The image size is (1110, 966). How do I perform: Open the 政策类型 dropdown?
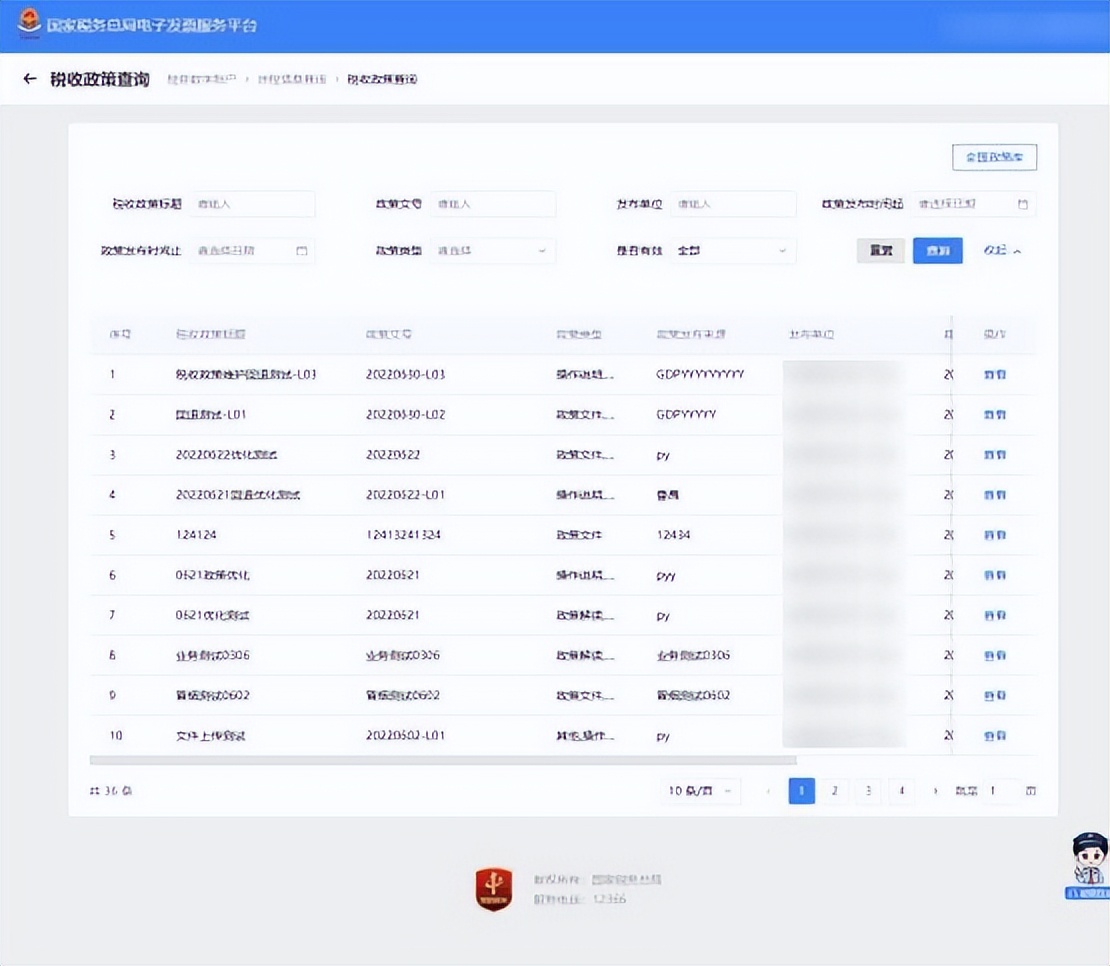[x=492, y=250]
